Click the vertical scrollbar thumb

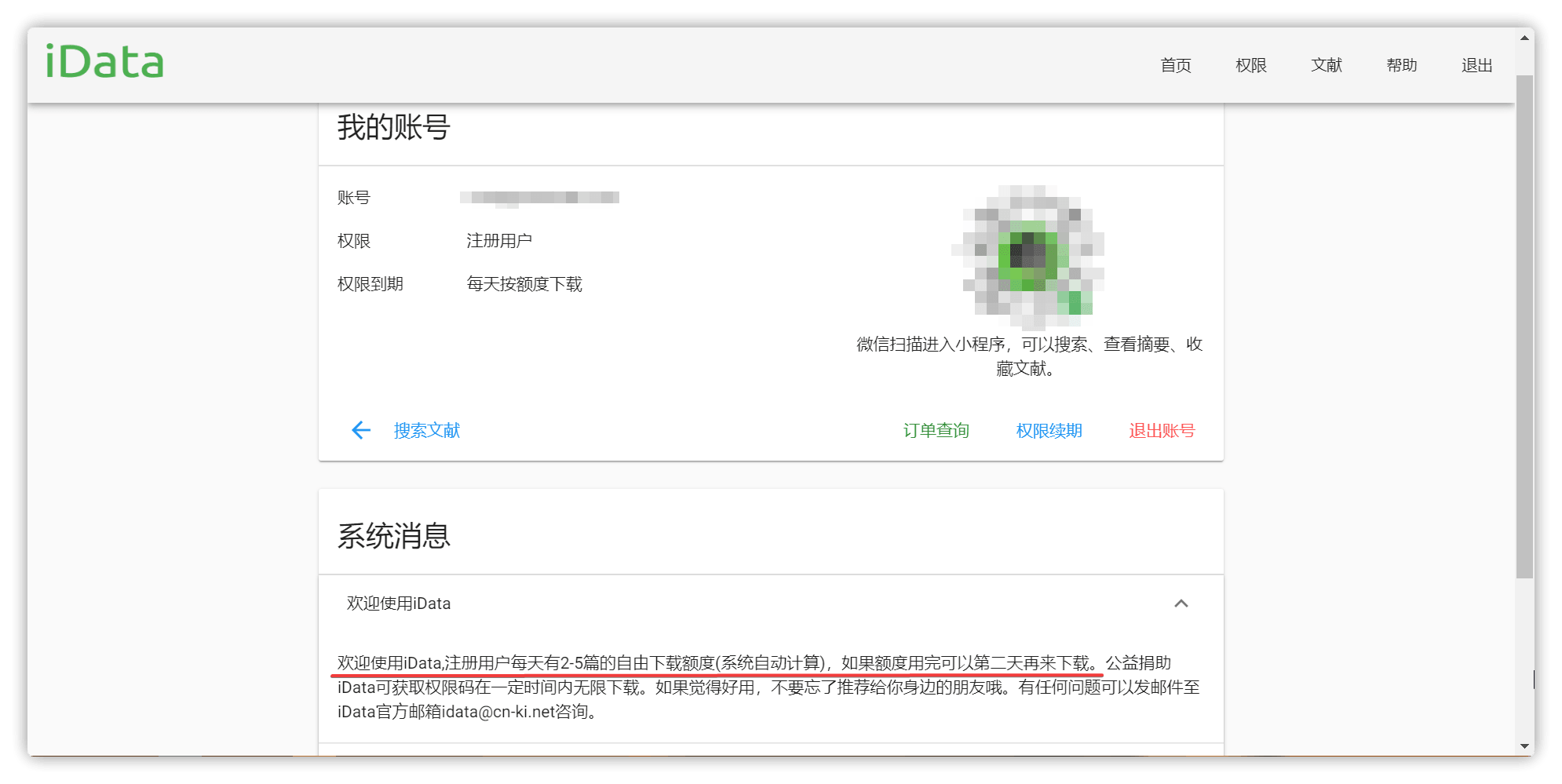[x=1524, y=326]
